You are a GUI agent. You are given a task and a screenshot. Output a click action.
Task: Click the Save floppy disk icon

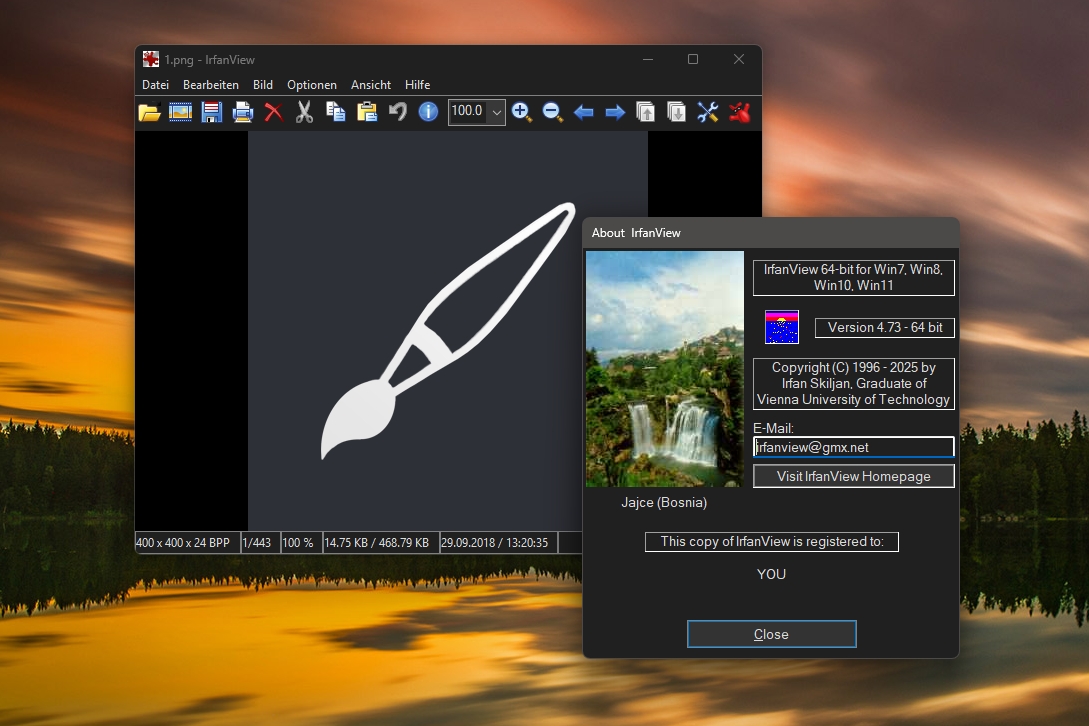click(211, 112)
